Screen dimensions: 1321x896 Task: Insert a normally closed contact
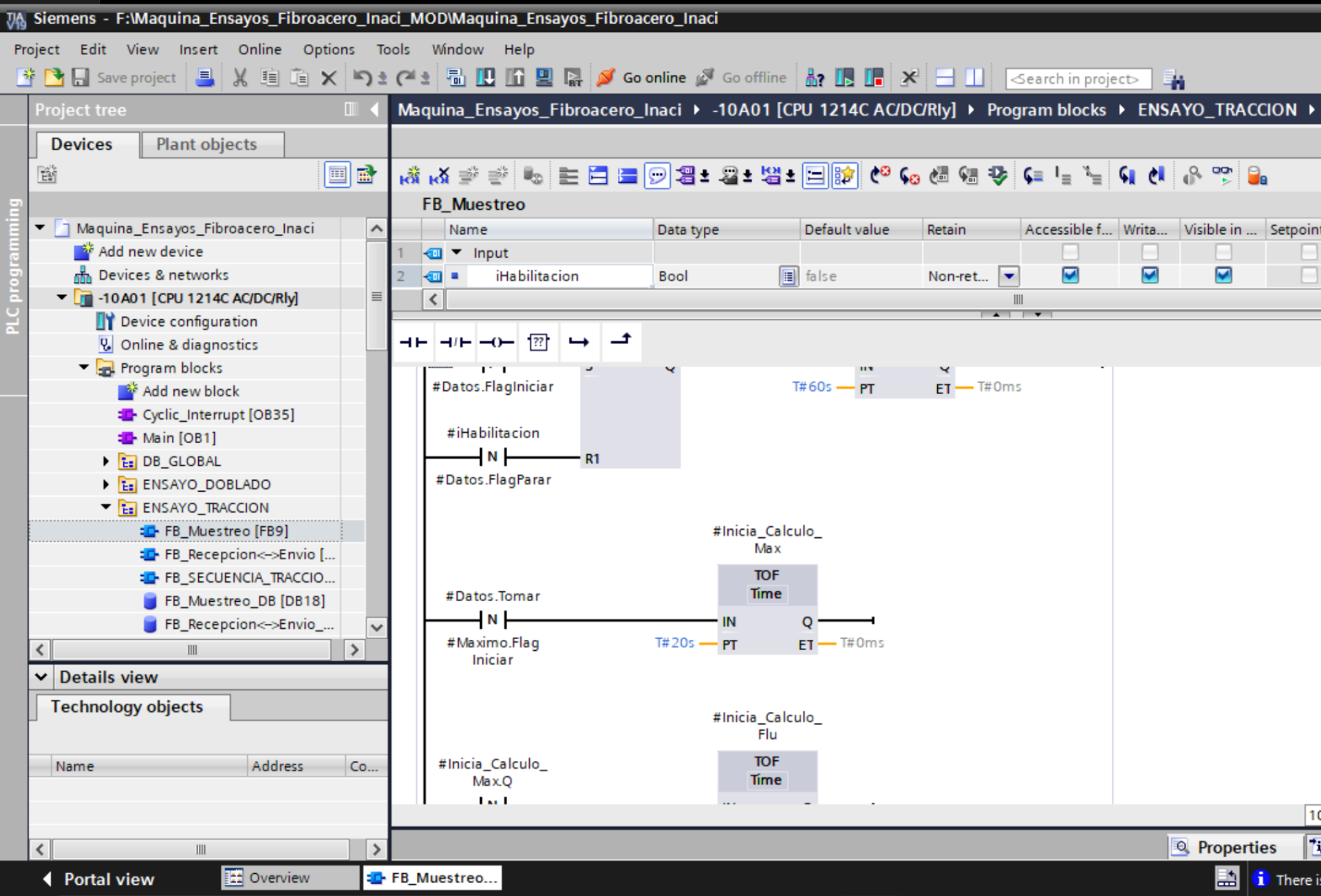click(455, 342)
